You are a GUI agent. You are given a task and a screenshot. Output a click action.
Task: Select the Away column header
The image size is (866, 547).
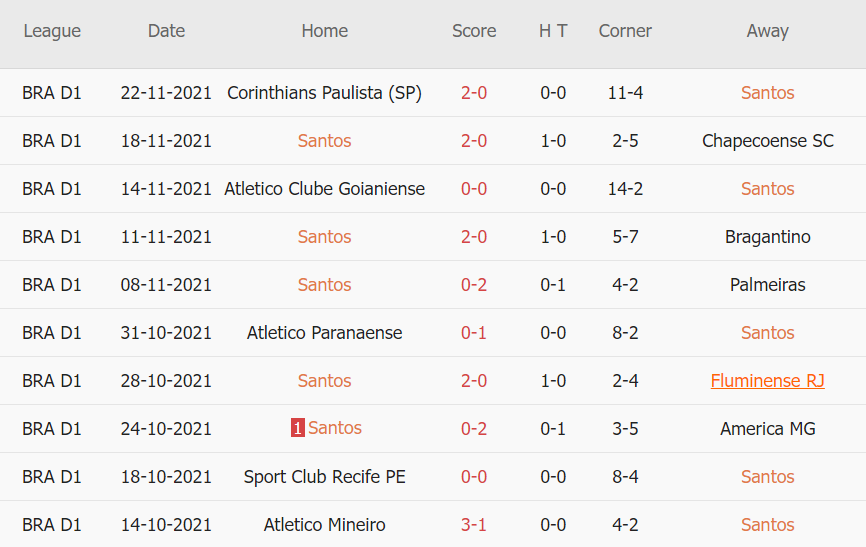pyautogui.click(x=767, y=31)
